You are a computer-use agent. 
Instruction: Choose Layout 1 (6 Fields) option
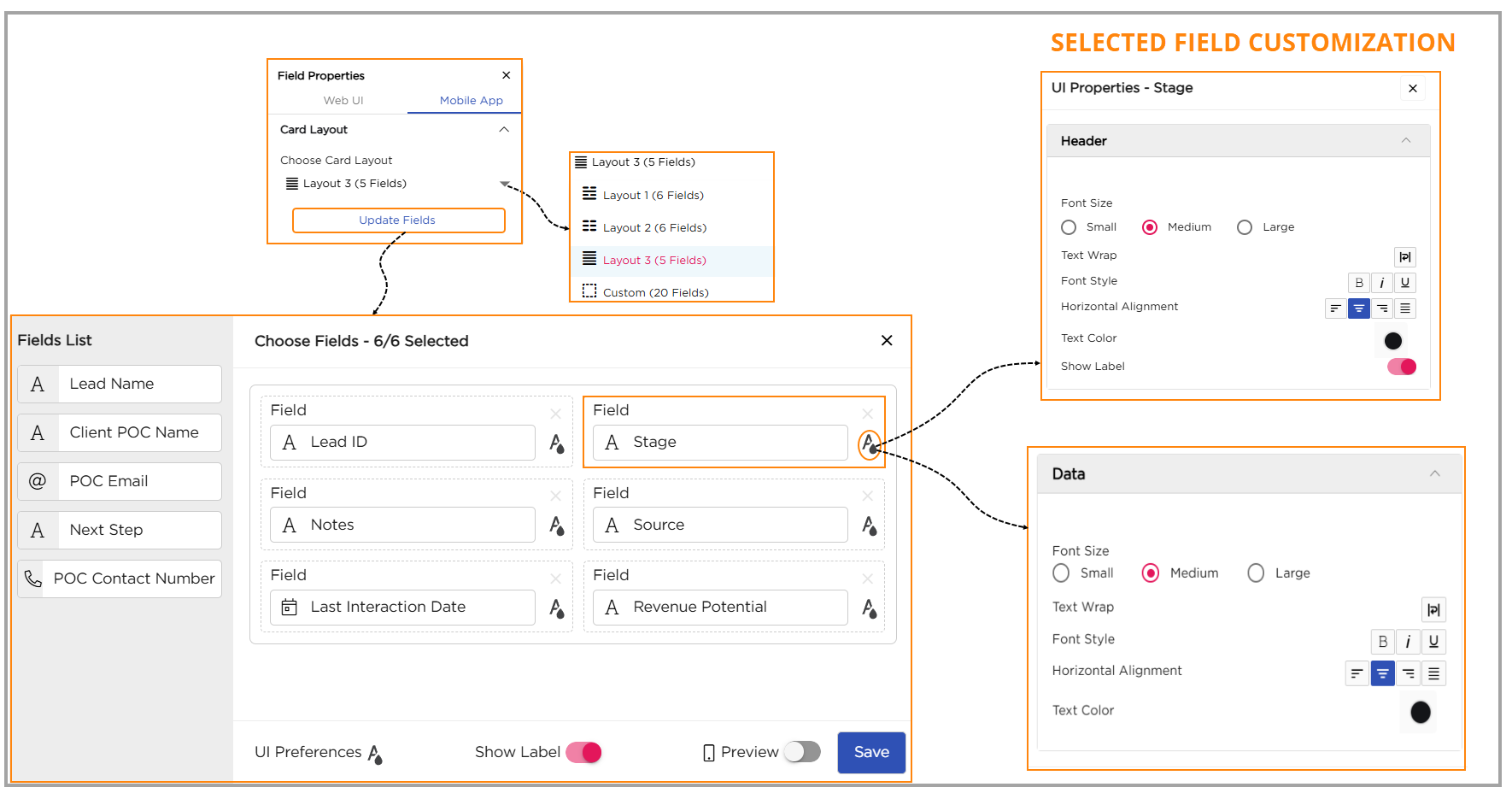(x=653, y=196)
